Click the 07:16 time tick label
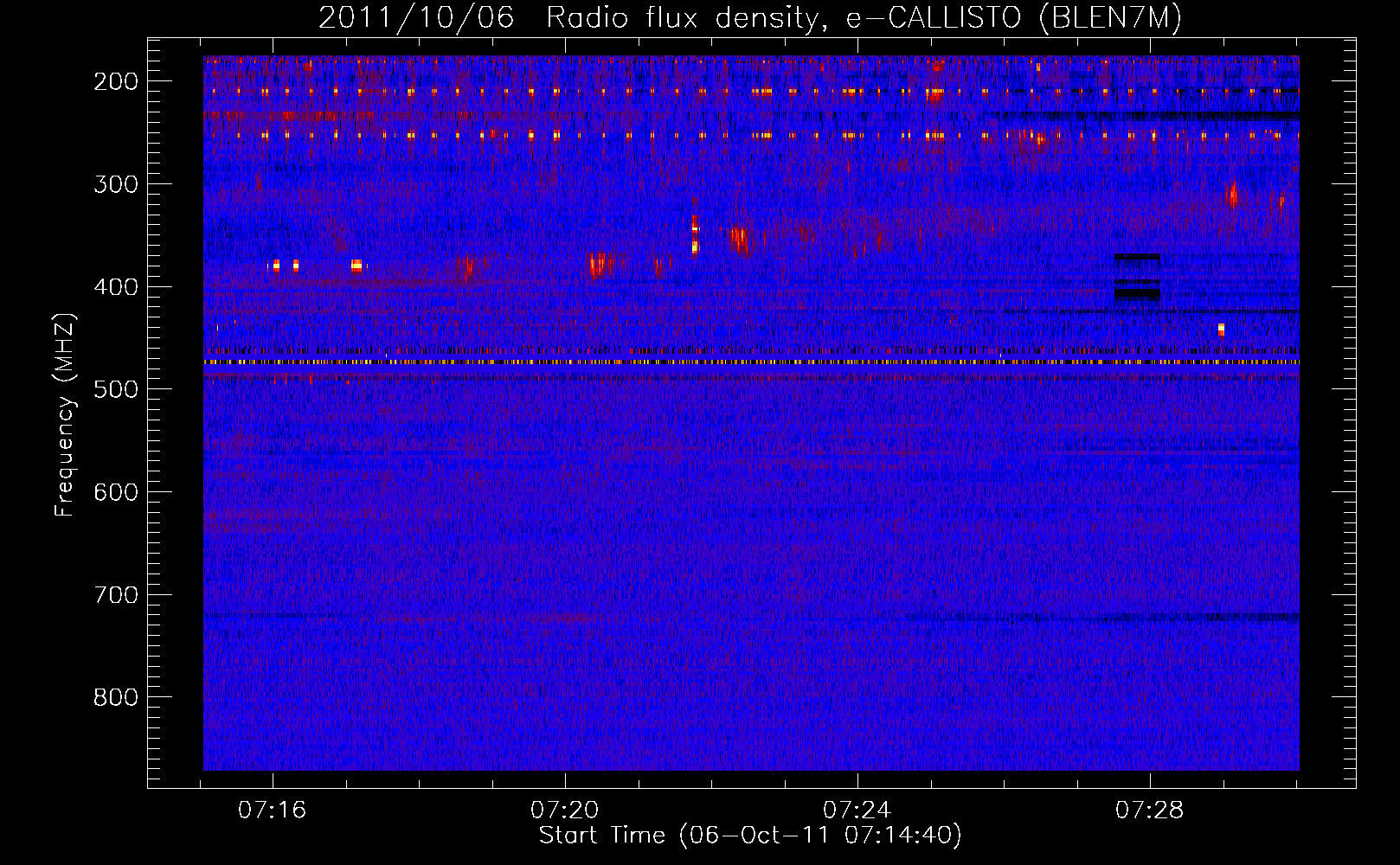 (273, 811)
